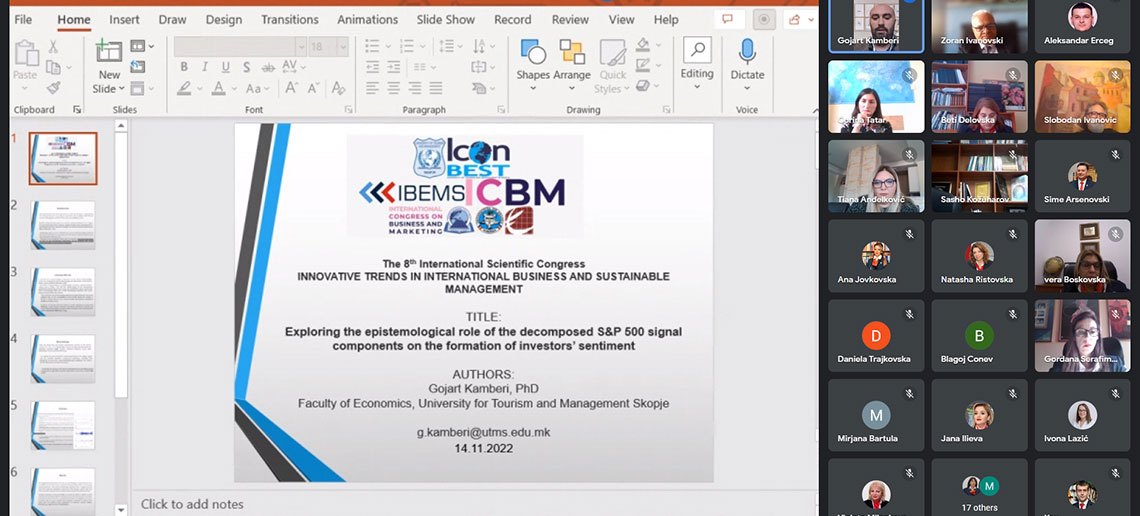Click the Quick Styles icon

(613, 53)
